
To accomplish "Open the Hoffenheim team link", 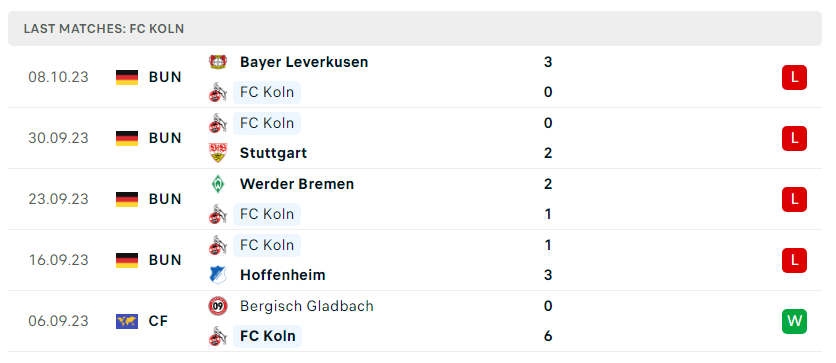I will click(283, 275).
